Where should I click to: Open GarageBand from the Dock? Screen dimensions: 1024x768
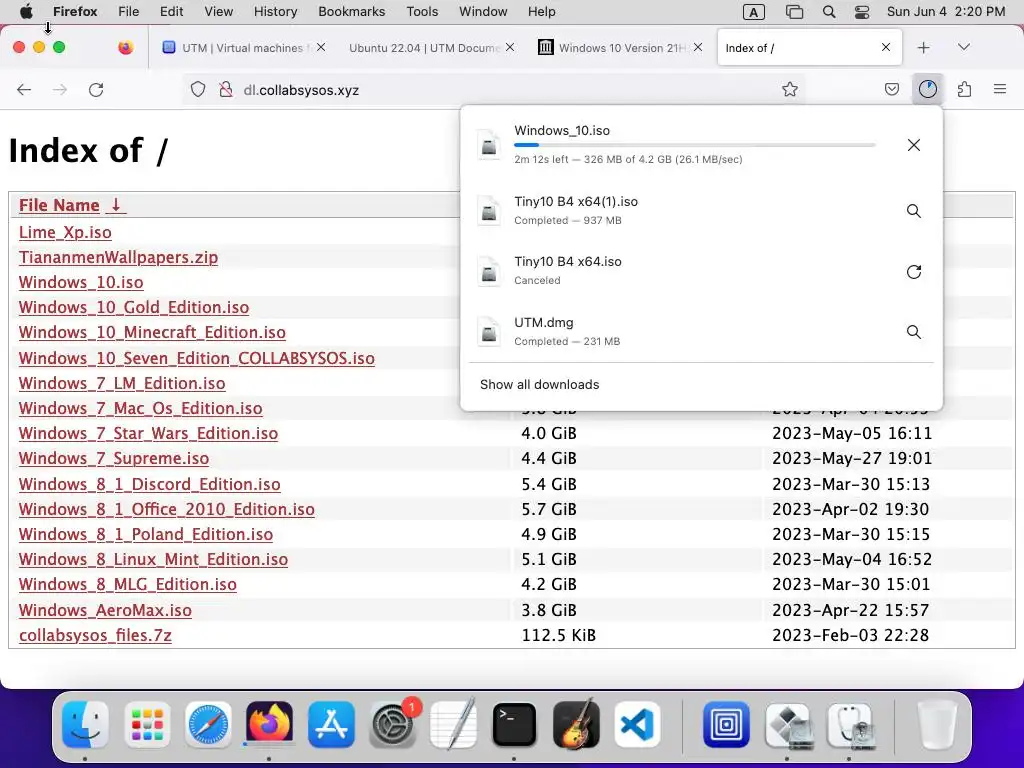576,724
